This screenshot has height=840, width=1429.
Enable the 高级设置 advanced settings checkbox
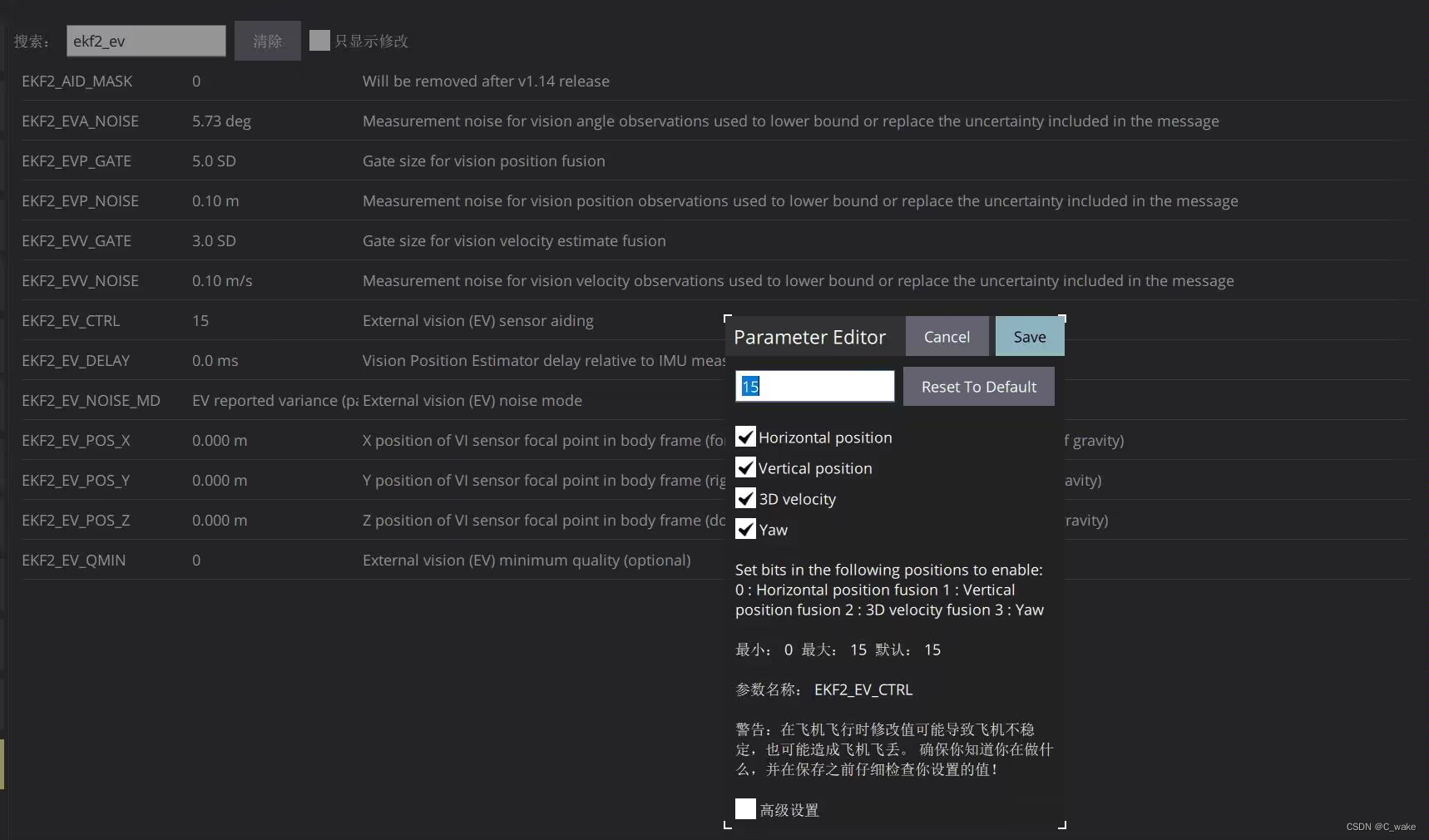point(745,808)
